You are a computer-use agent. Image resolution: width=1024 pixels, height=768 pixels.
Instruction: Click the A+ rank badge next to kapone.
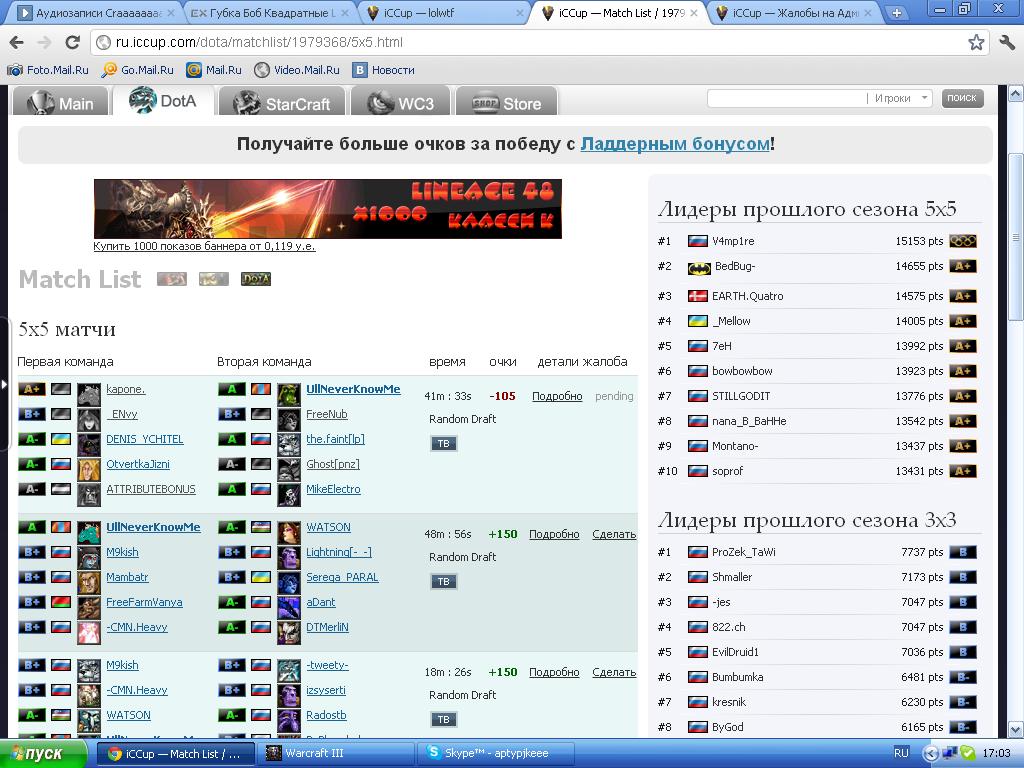pos(31,389)
